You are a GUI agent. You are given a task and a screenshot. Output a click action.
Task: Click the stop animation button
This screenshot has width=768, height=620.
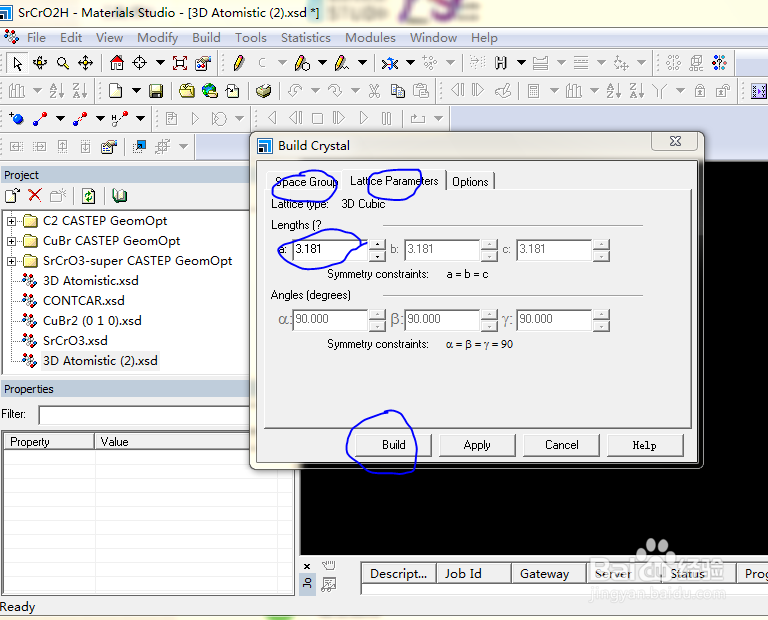pyautogui.click(x=317, y=118)
